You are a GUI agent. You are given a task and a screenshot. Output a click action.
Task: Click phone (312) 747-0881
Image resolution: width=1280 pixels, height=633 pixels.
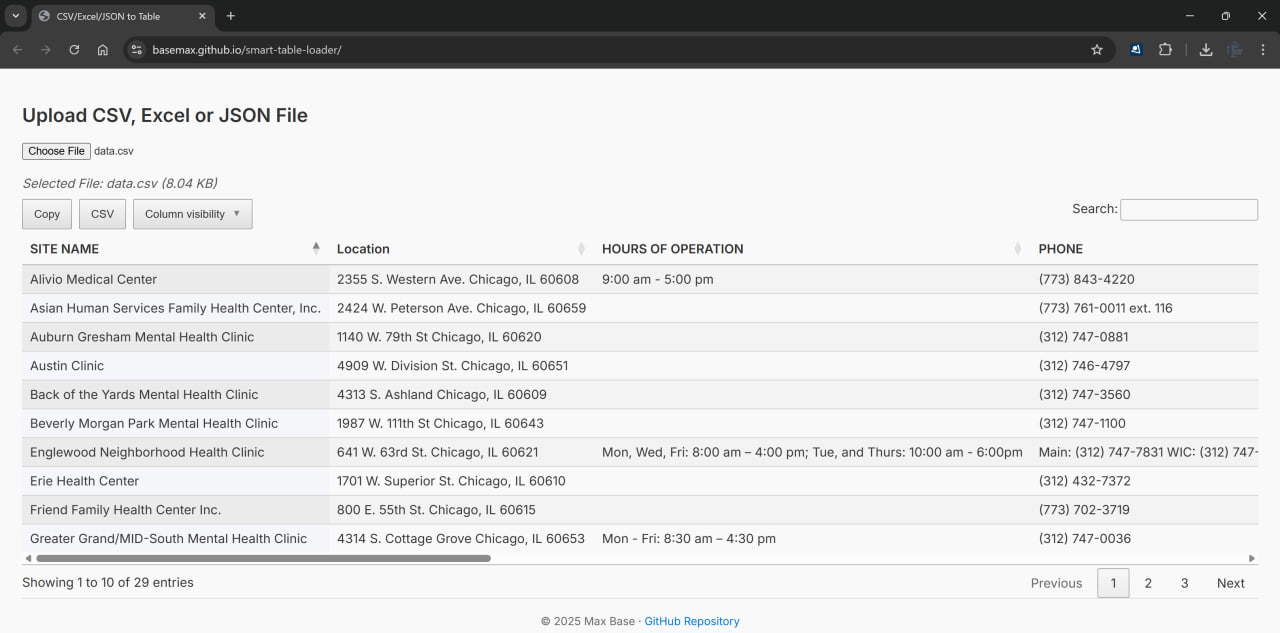point(1084,337)
